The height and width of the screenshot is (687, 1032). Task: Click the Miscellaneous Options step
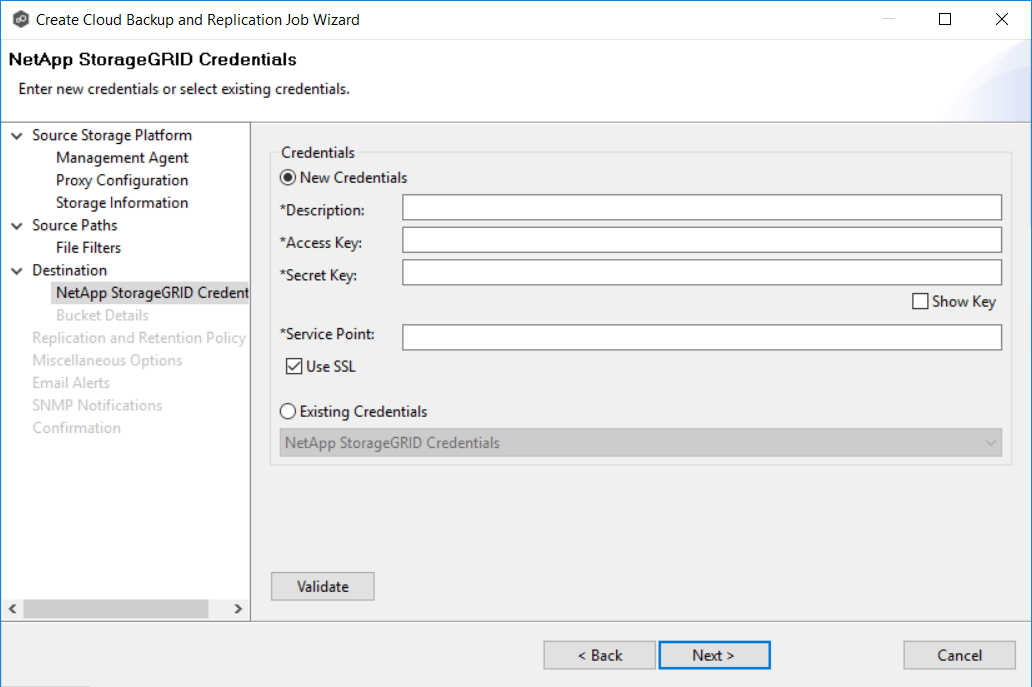pyautogui.click(x=107, y=361)
